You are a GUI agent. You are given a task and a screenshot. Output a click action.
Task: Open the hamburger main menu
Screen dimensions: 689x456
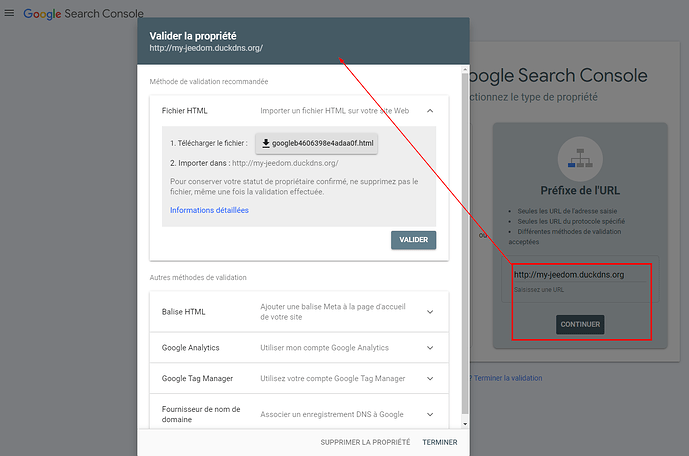point(9,13)
